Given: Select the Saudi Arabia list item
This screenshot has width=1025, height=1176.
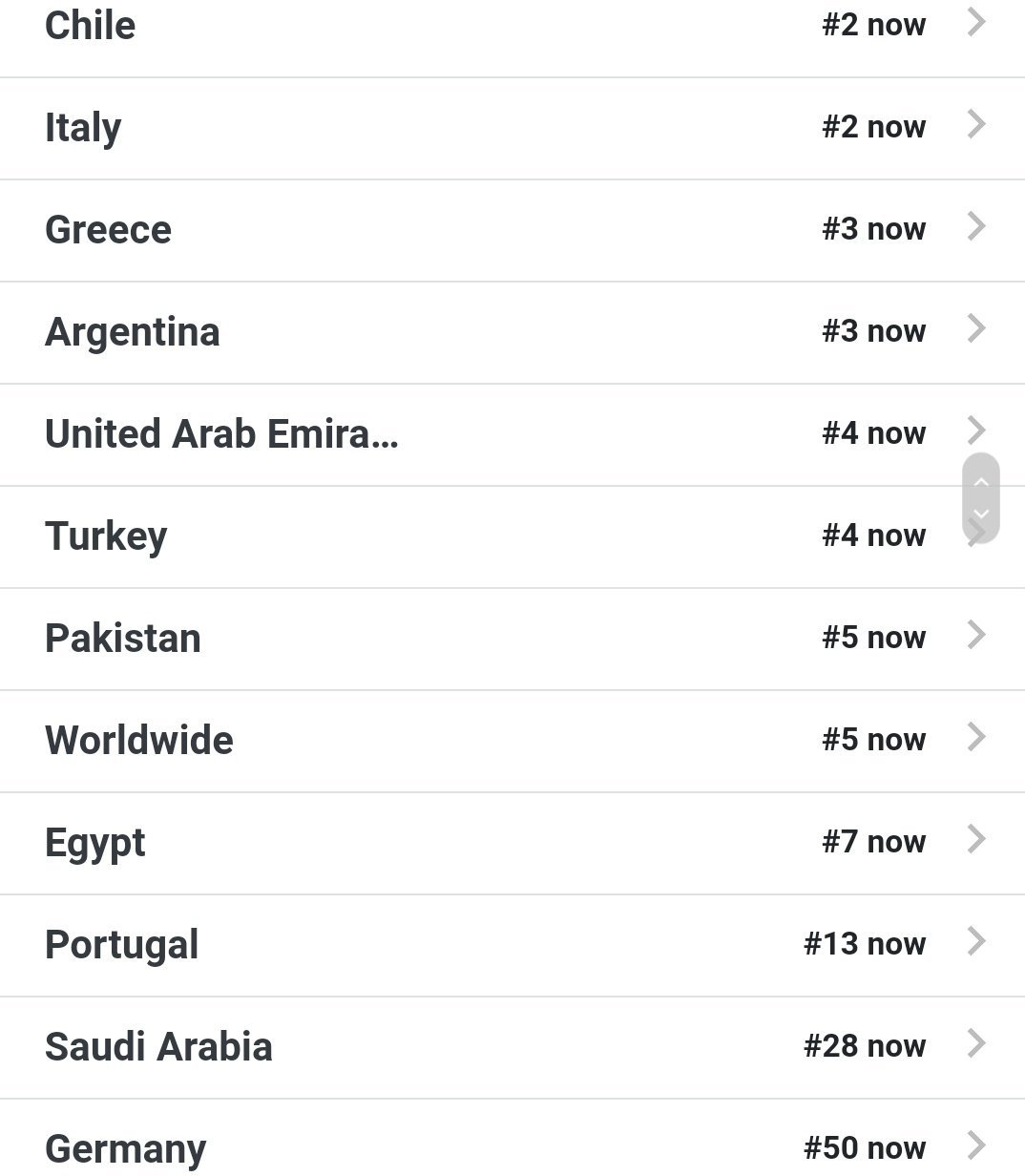Looking at the screenshot, I should tap(158, 1047).
